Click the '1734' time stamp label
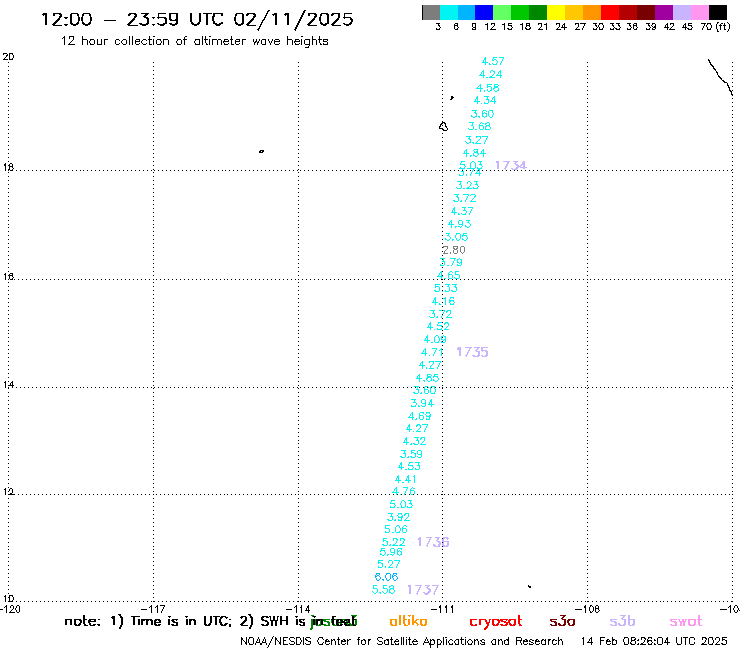This screenshot has height=650, width=740. pyautogui.click(x=511, y=165)
